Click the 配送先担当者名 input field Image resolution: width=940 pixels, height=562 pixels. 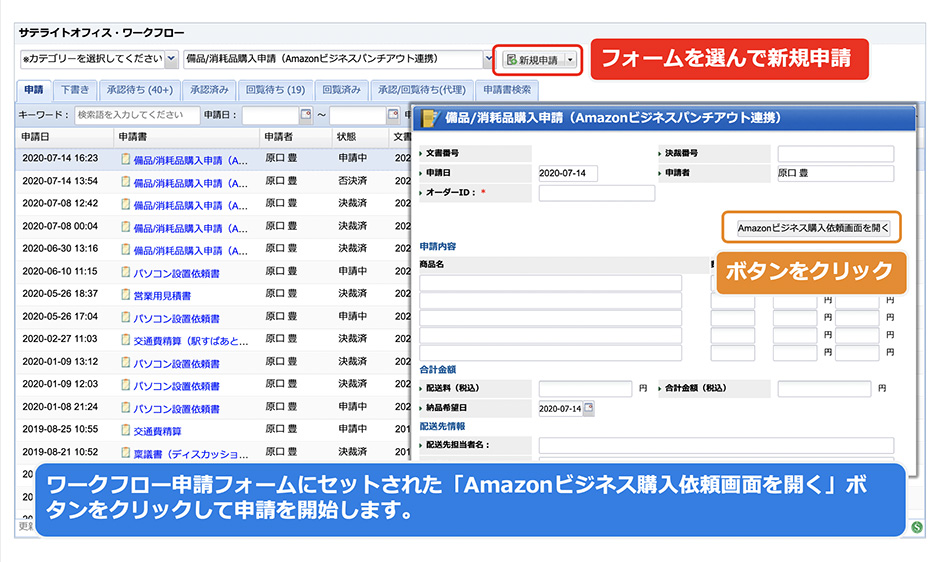pyautogui.click(x=716, y=445)
